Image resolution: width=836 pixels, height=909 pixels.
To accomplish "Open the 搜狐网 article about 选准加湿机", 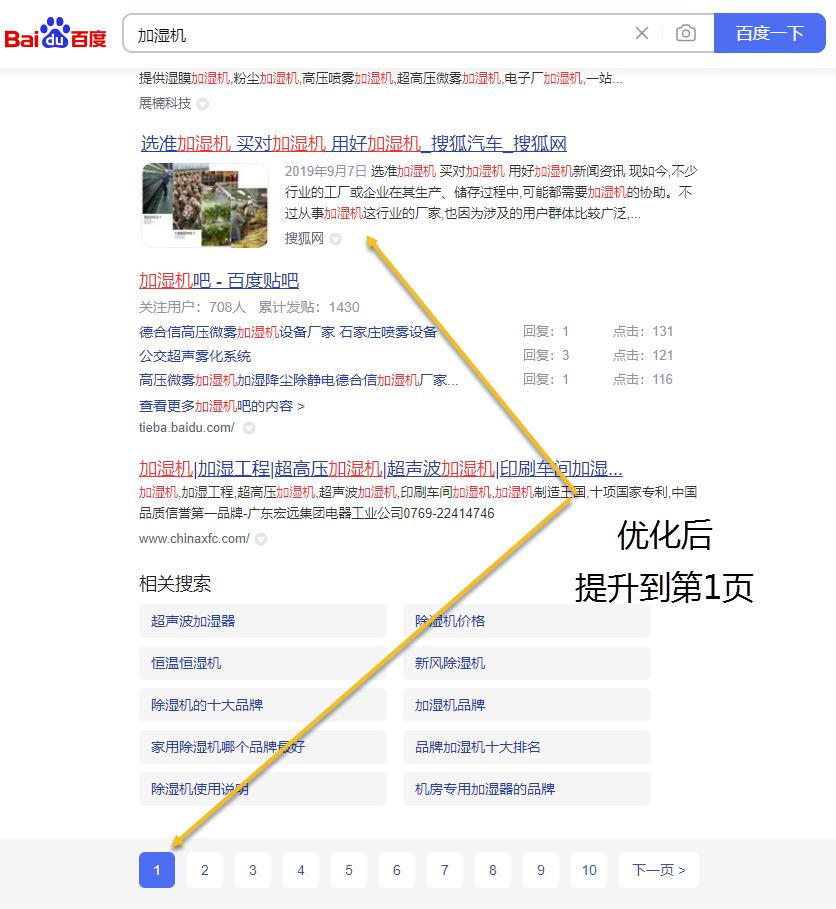I will pos(350,144).
